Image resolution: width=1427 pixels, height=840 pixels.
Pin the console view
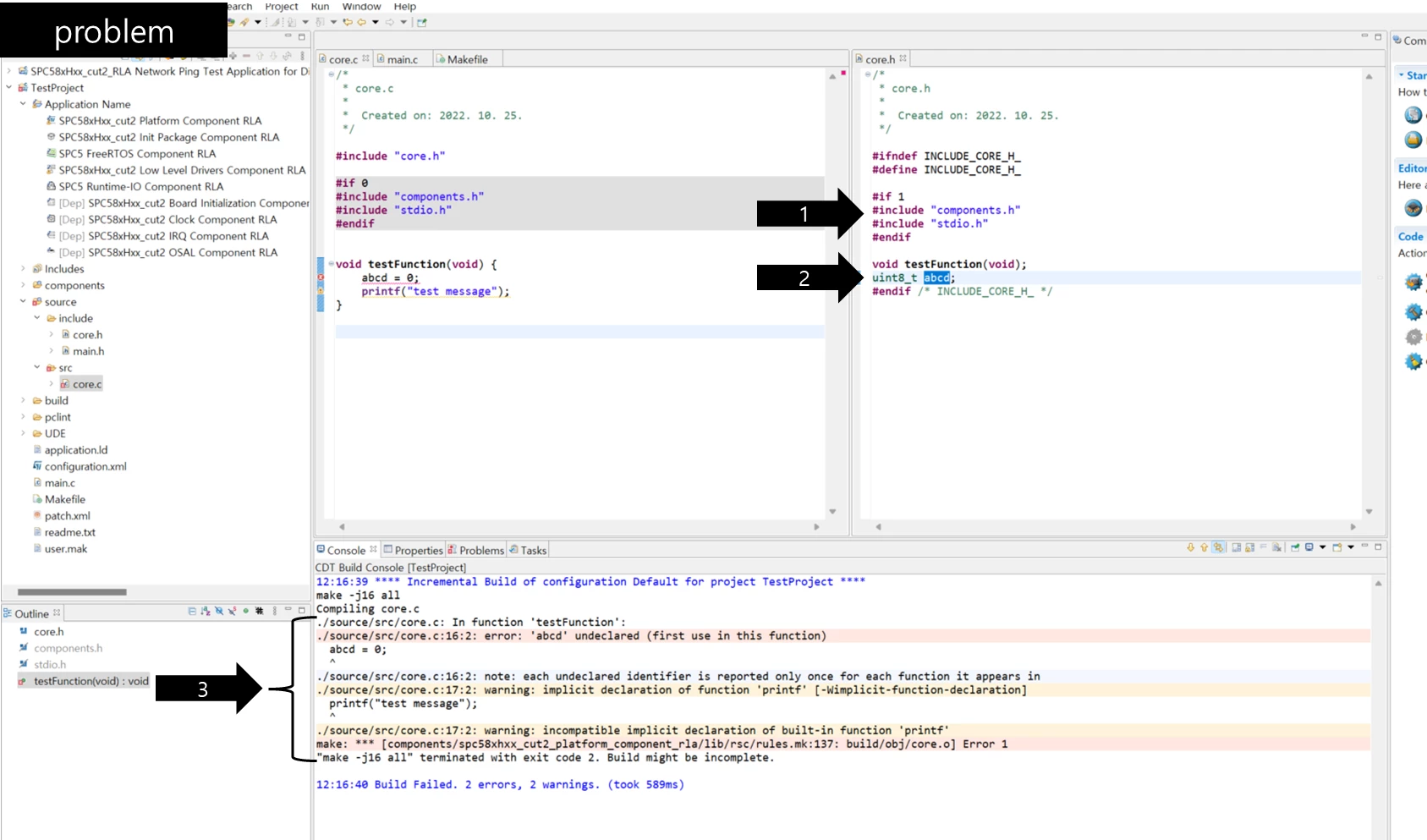click(x=1295, y=547)
